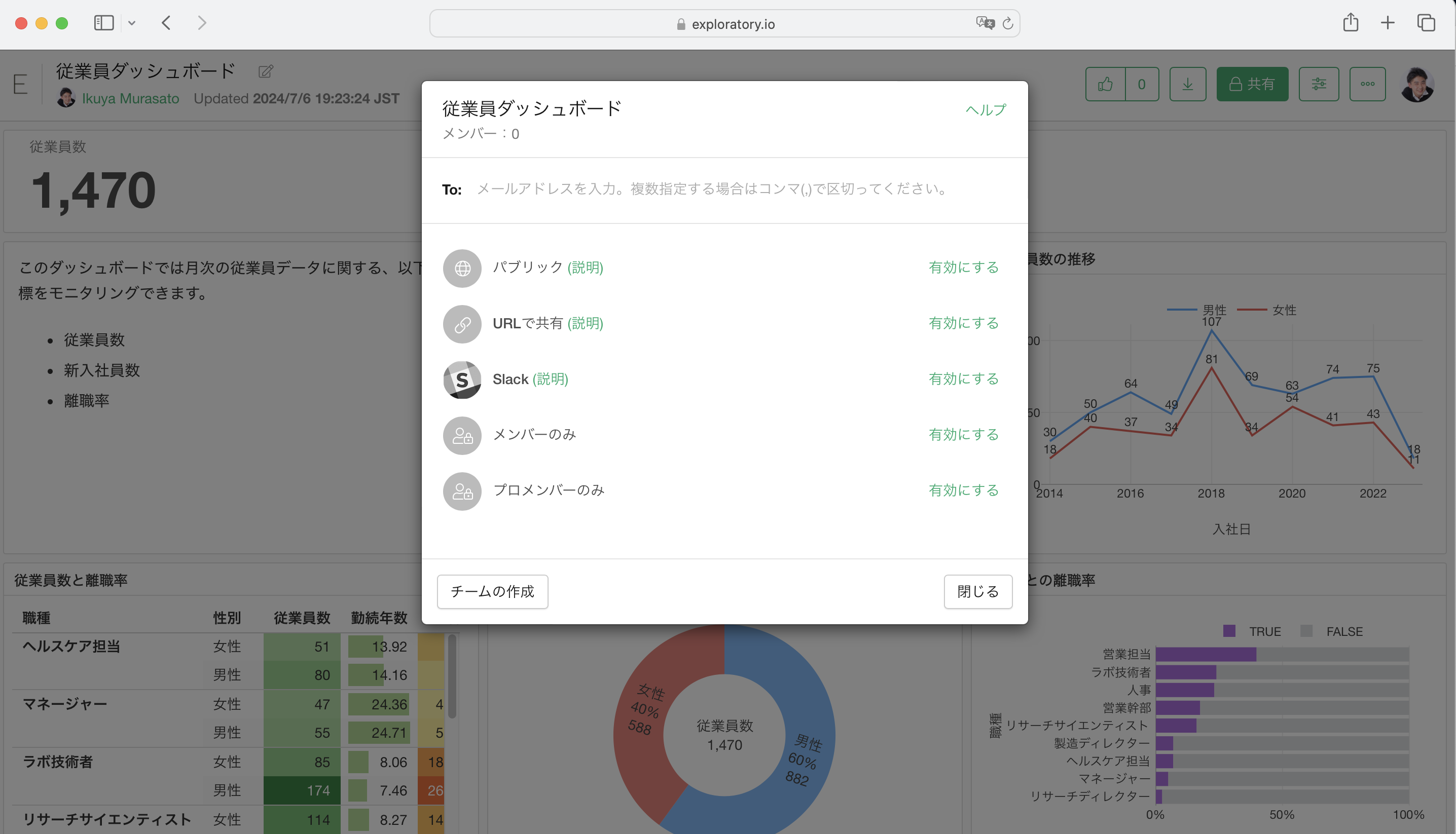Click the like count showing 0
Image resolution: width=1456 pixels, height=834 pixels.
[1142, 84]
